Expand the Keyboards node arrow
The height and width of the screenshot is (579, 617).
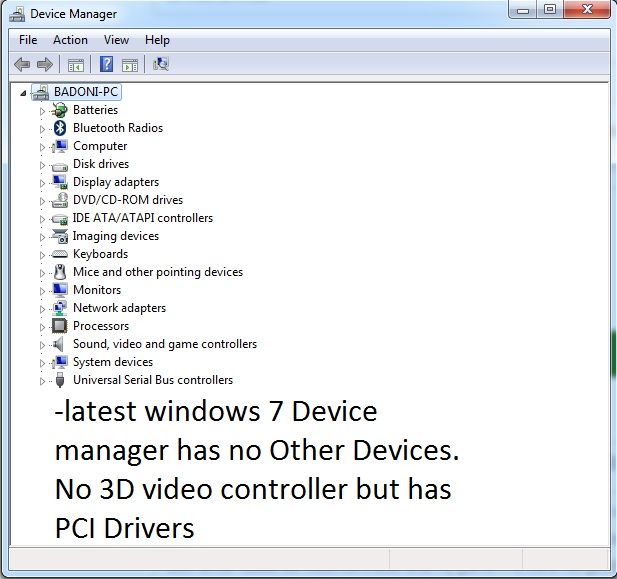point(42,255)
